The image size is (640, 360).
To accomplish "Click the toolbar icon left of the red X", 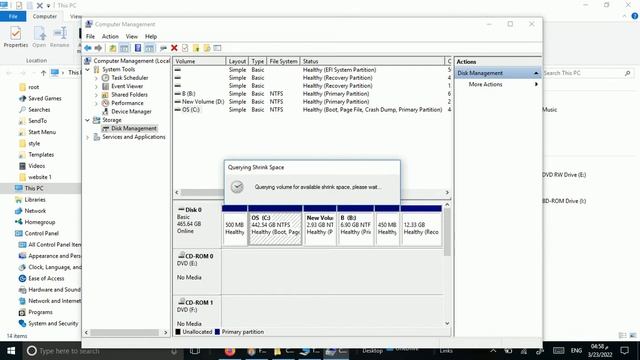I will (x=163, y=48).
